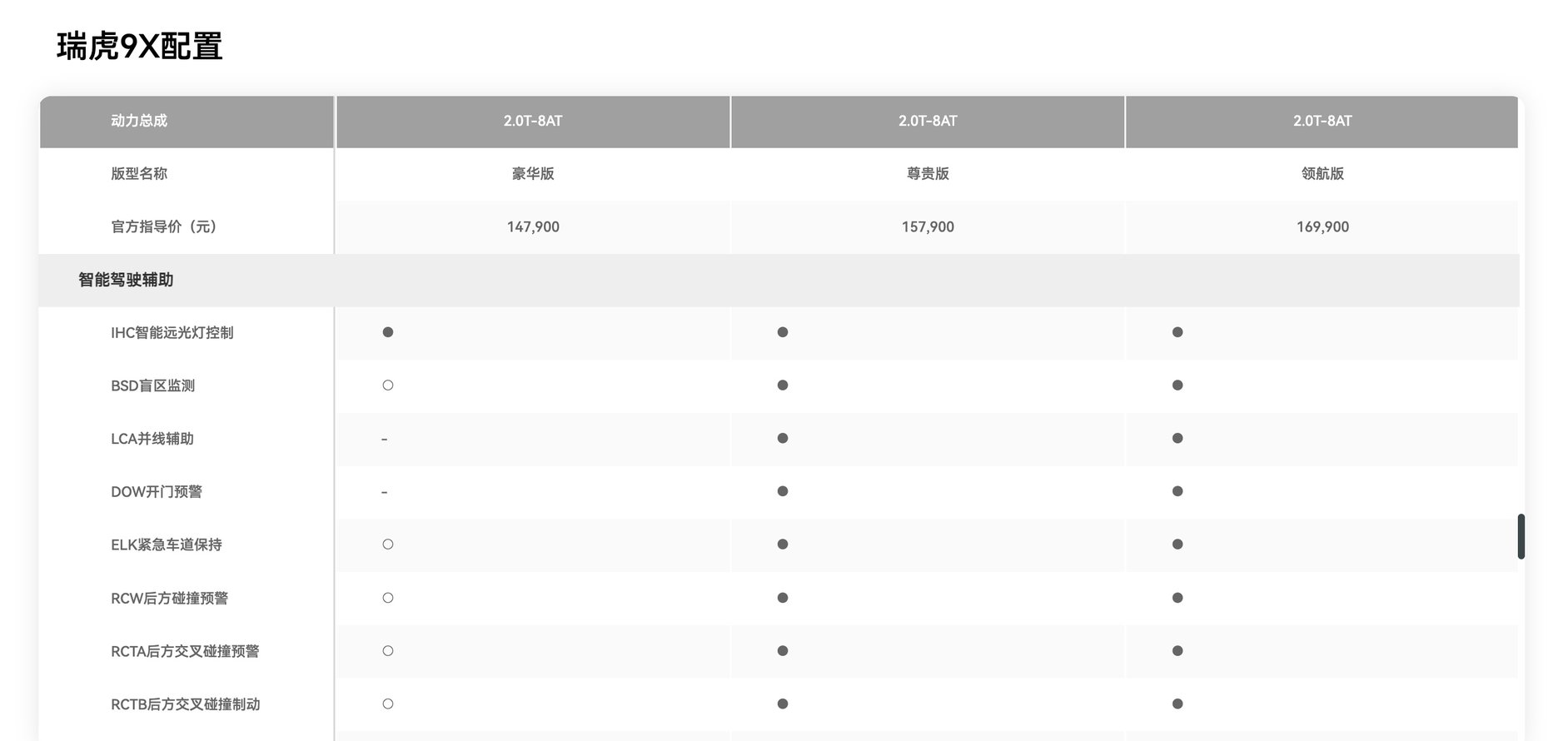Collapse the 智能驾驶辅助 section header

tap(126, 280)
